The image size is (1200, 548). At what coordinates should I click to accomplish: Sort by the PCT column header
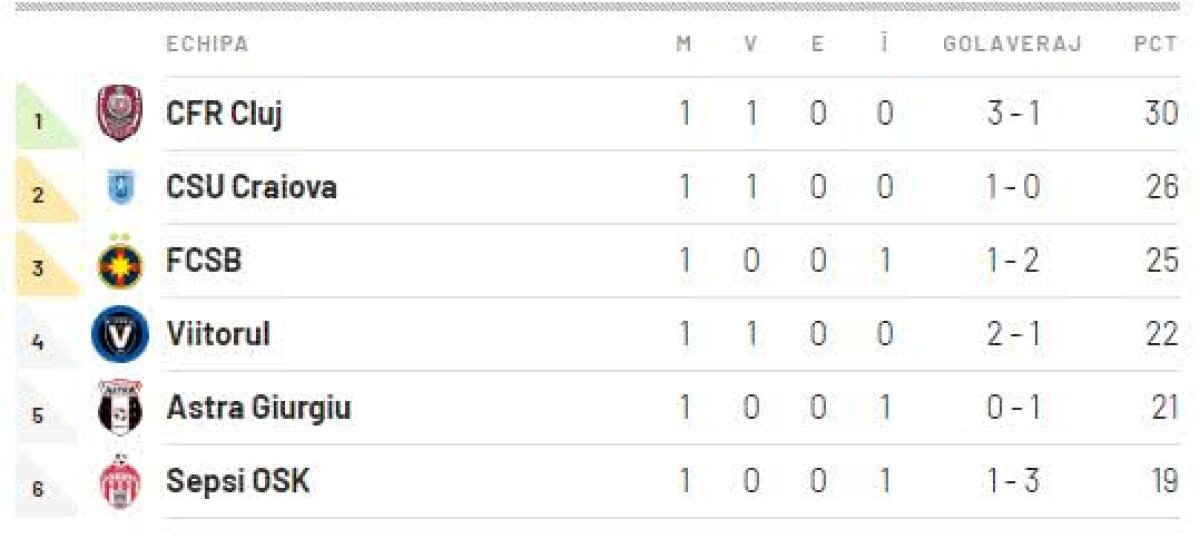[1155, 45]
